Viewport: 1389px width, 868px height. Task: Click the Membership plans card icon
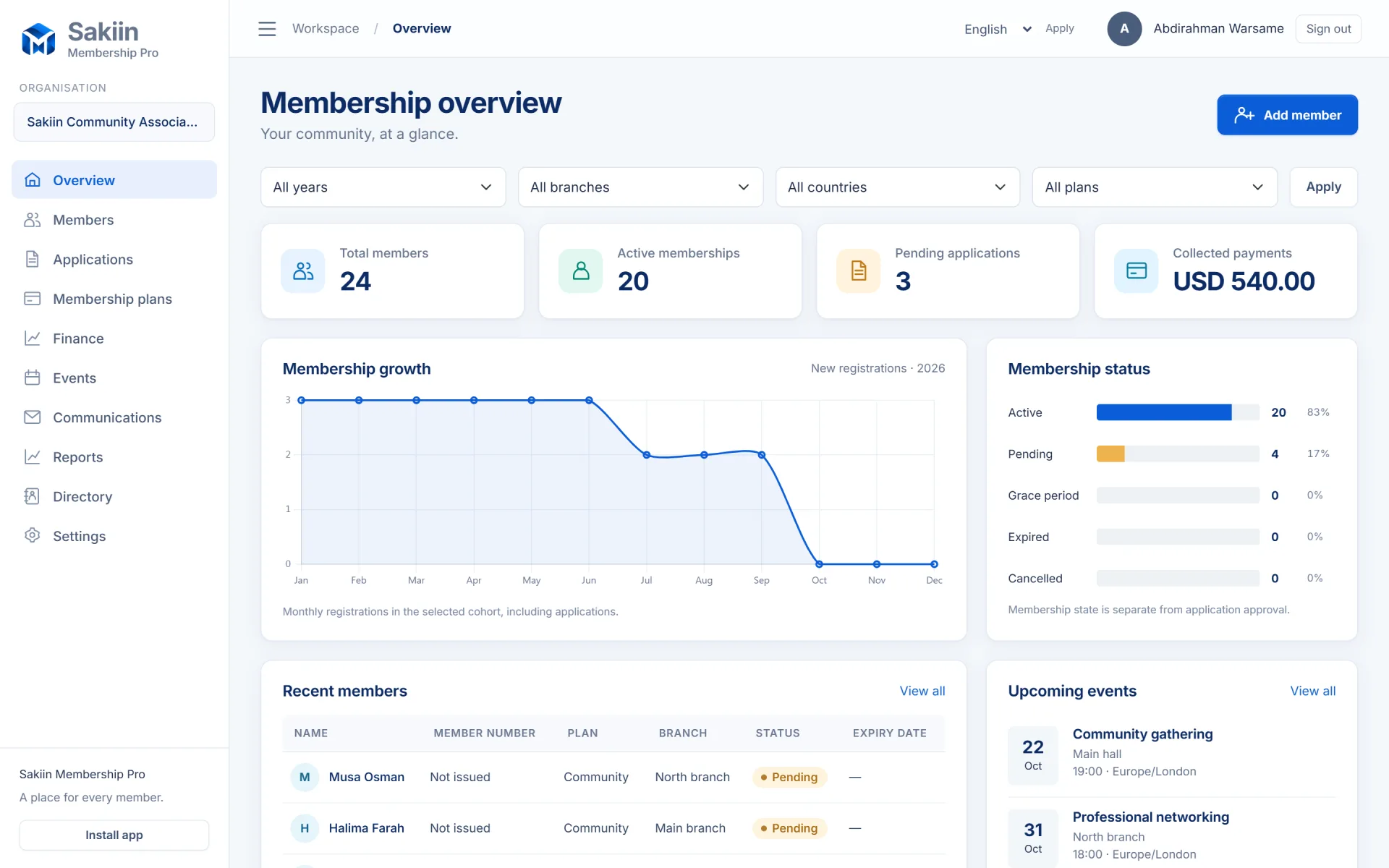point(33,299)
